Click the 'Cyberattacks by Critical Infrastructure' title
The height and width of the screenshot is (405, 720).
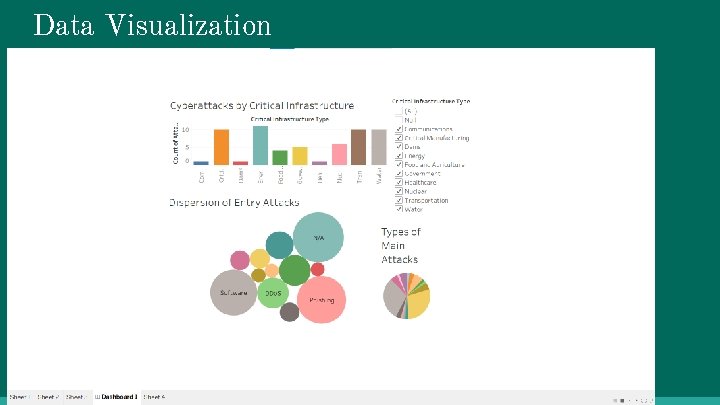click(x=262, y=106)
